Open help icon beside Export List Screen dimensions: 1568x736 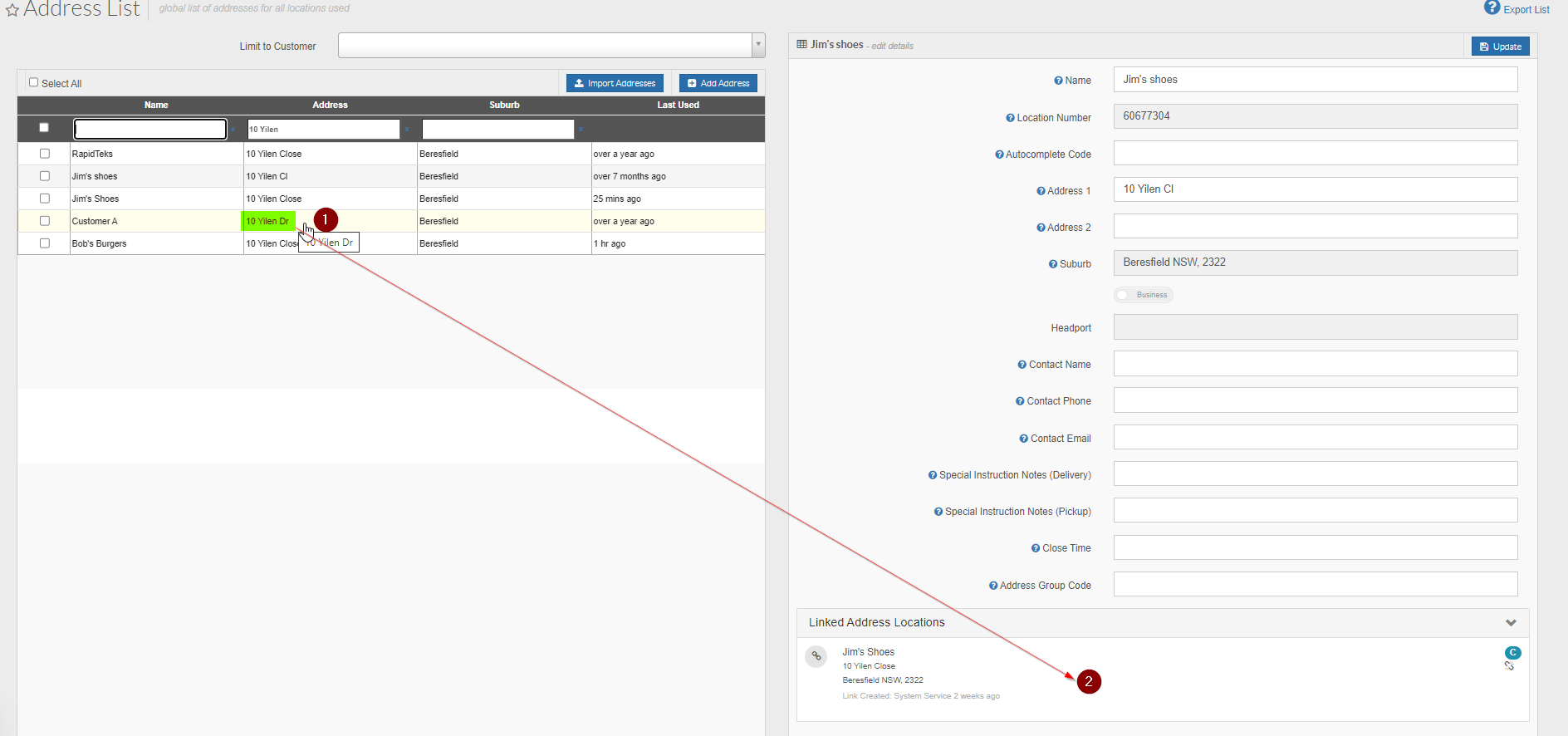tap(1492, 7)
